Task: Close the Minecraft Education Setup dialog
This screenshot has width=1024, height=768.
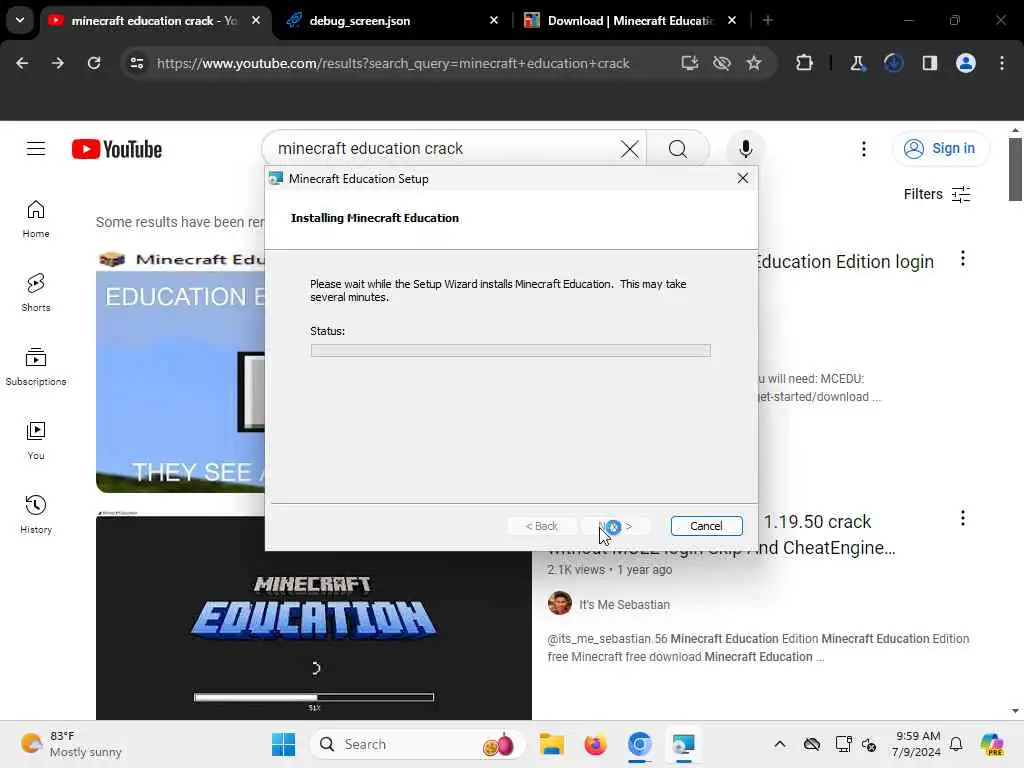Action: click(743, 178)
